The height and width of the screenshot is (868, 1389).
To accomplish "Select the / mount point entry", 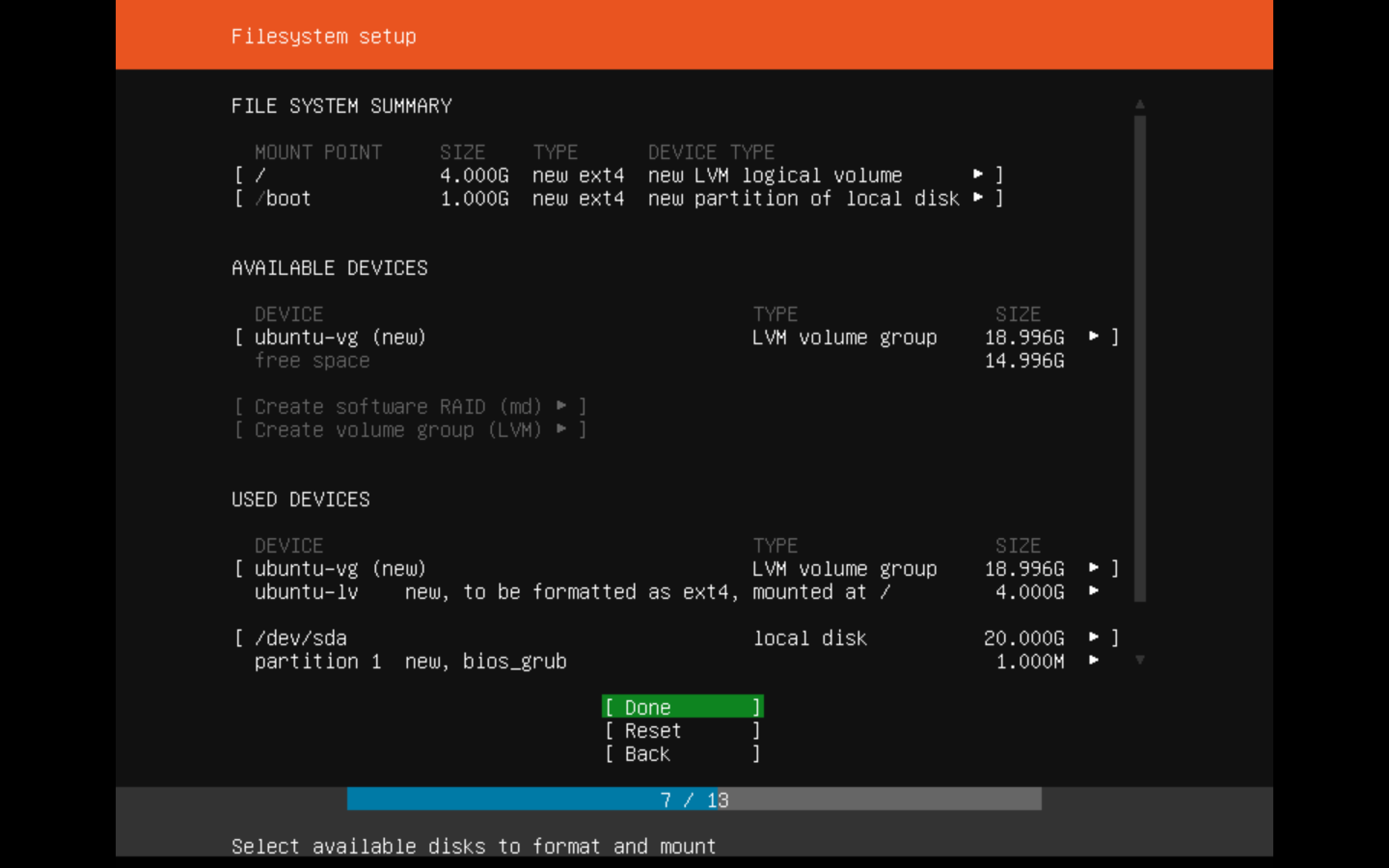I will 619,175.
